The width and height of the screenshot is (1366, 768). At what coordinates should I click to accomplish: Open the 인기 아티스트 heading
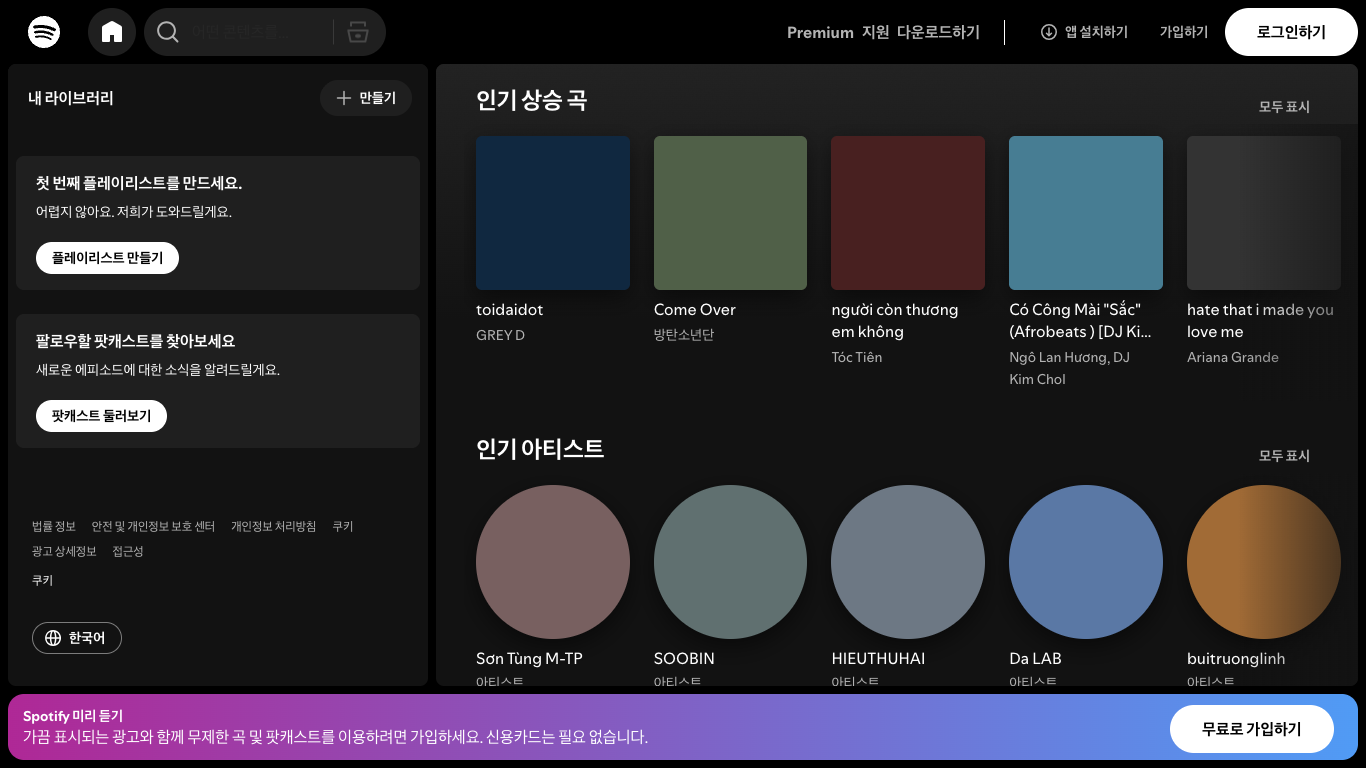540,449
